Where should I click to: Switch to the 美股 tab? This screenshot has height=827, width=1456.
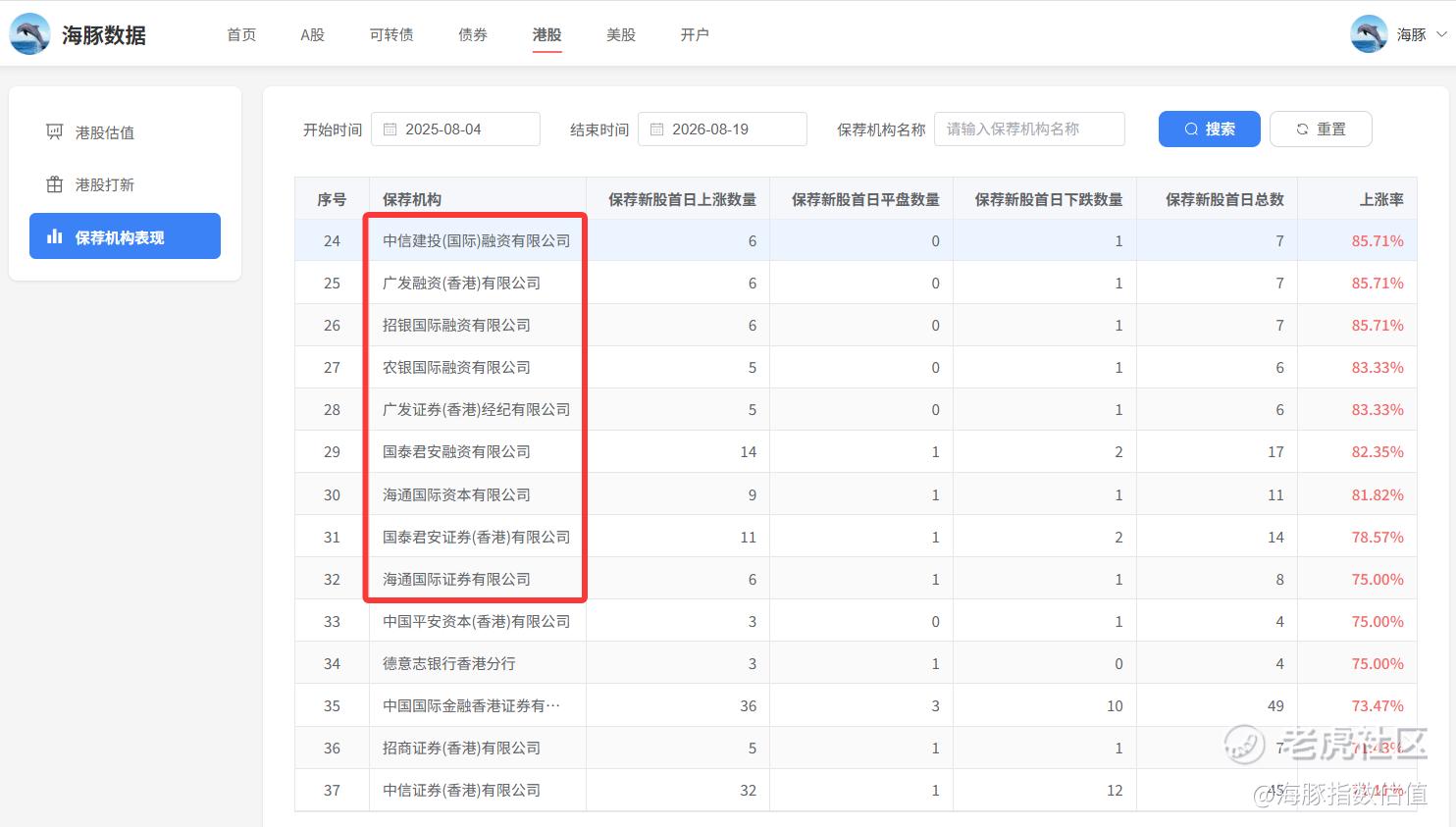tap(621, 34)
